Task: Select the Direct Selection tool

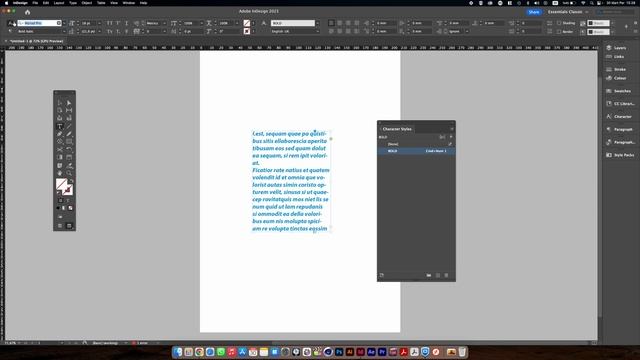Action: tap(69, 103)
